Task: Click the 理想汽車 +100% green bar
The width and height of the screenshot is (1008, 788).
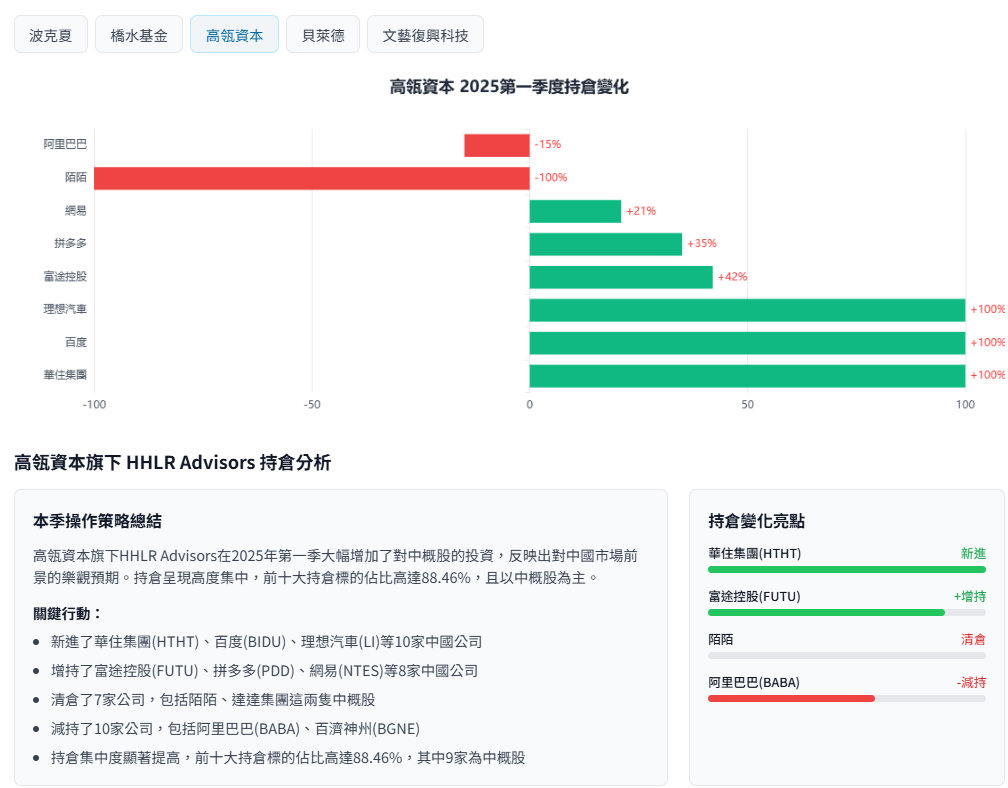Action: tap(748, 310)
